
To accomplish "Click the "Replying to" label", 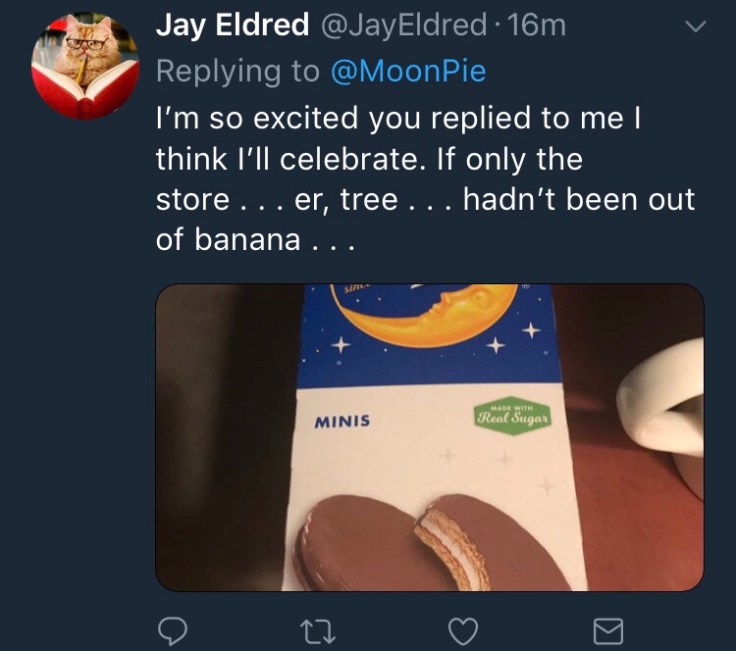I will tap(236, 71).
